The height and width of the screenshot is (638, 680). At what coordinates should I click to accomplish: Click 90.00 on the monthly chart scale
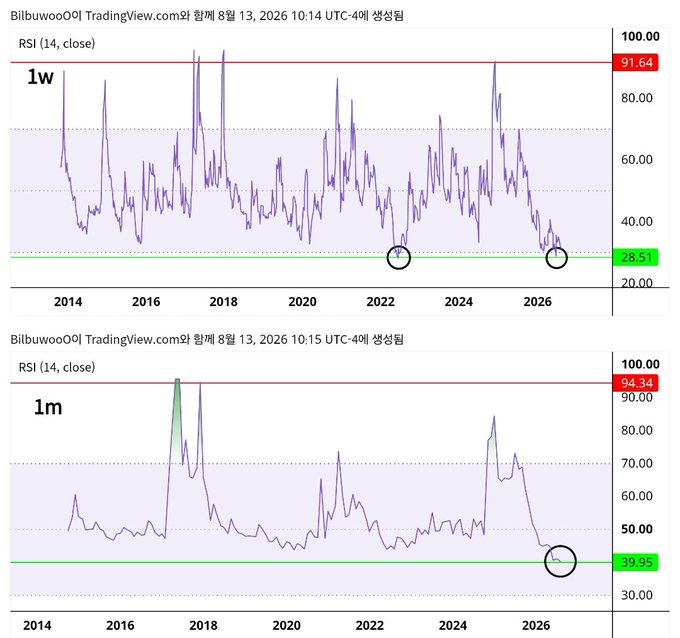(x=637, y=397)
